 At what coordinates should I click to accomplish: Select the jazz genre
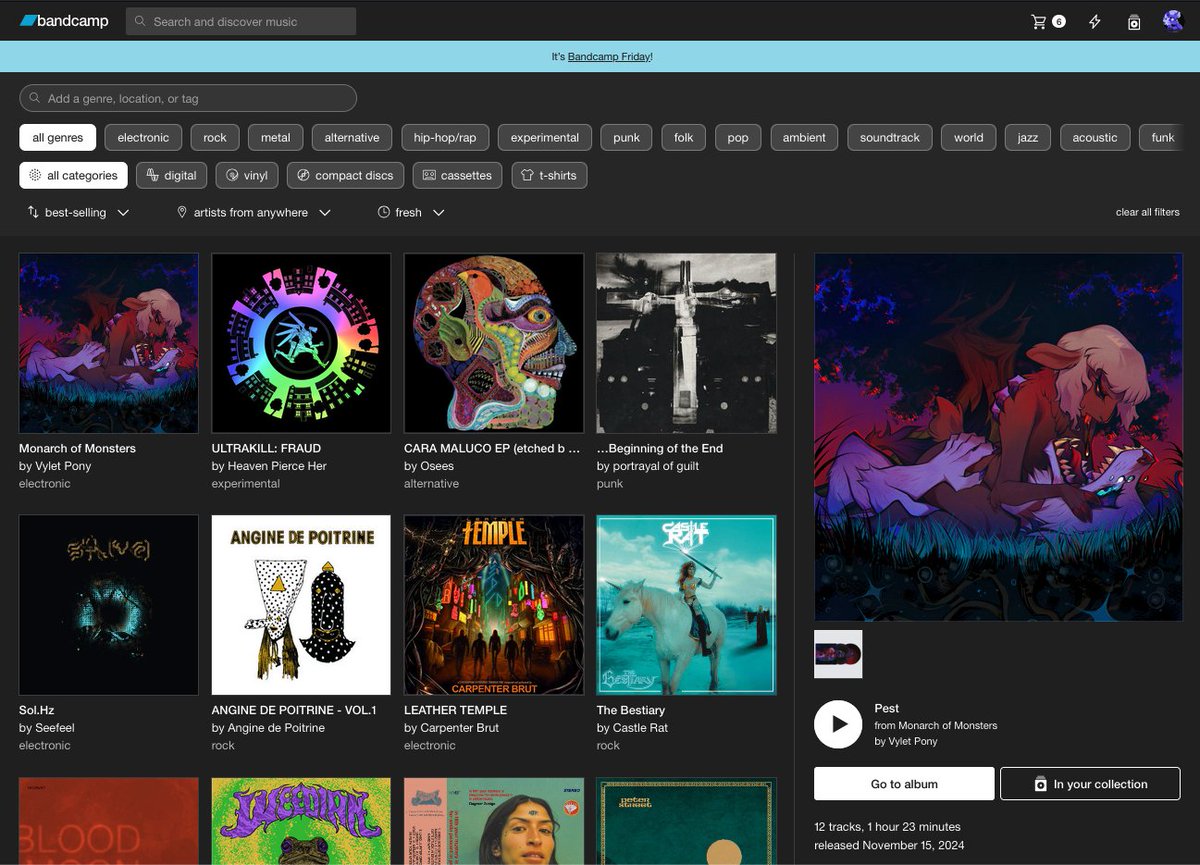point(1028,137)
